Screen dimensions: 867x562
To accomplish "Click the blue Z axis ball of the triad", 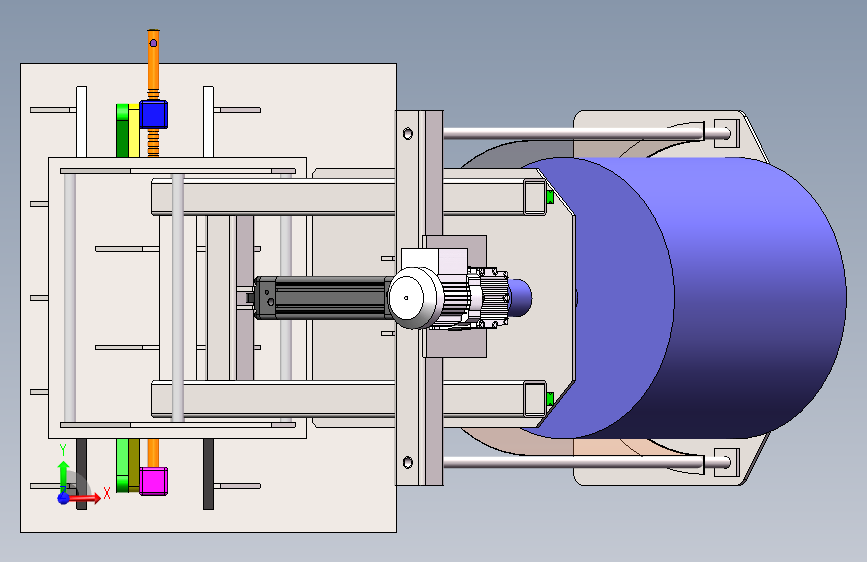I will coord(64,498).
